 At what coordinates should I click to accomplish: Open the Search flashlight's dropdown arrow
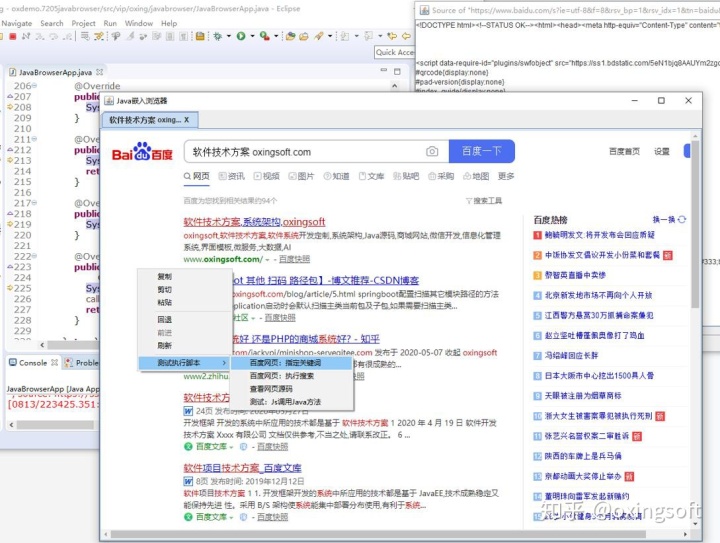[x=330, y=36]
